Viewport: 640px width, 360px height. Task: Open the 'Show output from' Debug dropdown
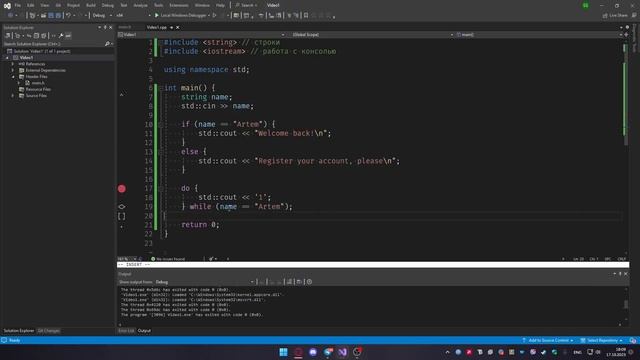(204, 282)
